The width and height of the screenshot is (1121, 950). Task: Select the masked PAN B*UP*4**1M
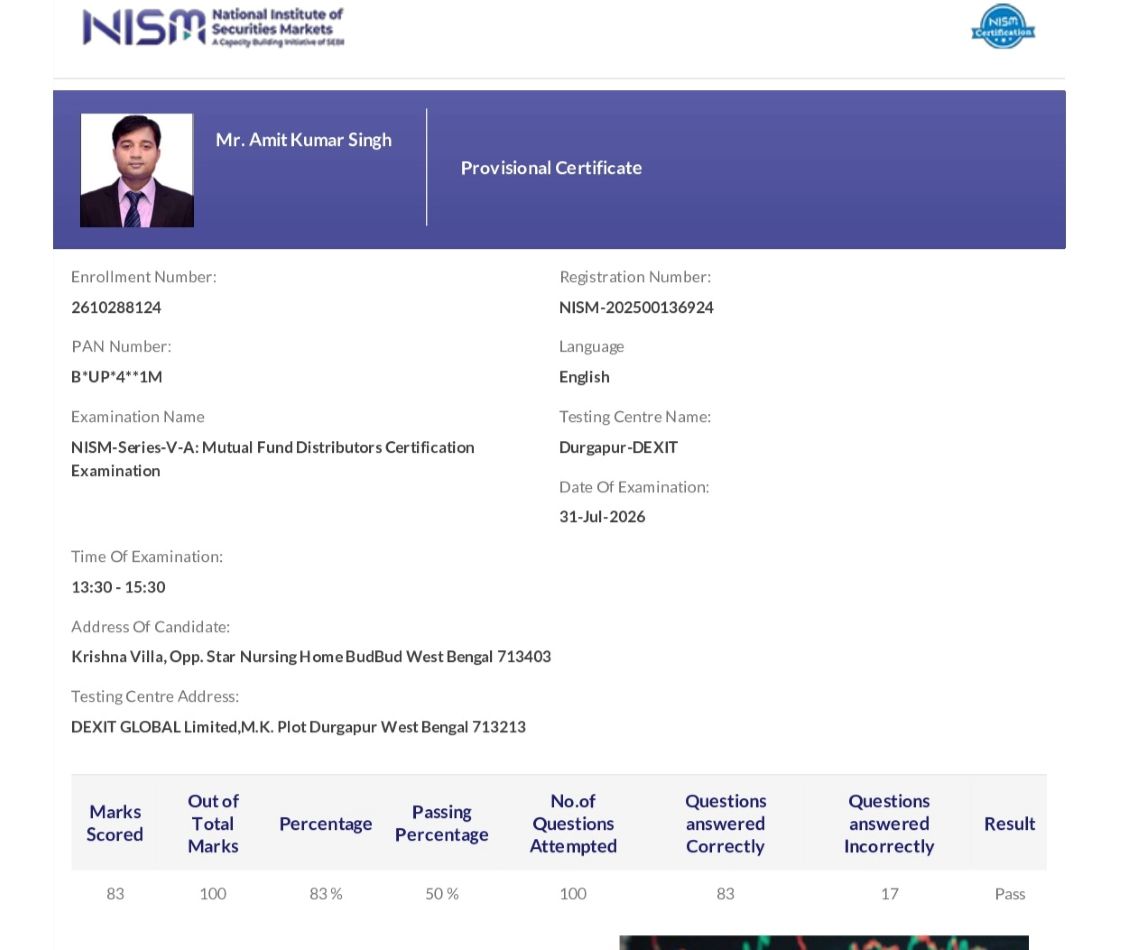pos(117,377)
